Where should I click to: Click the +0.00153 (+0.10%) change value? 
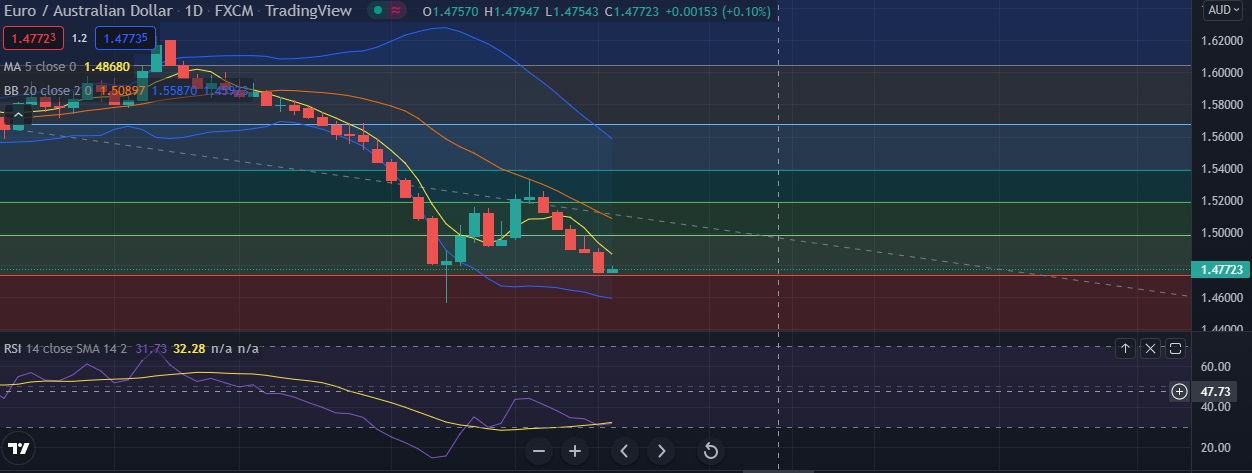tap(718, 11)
